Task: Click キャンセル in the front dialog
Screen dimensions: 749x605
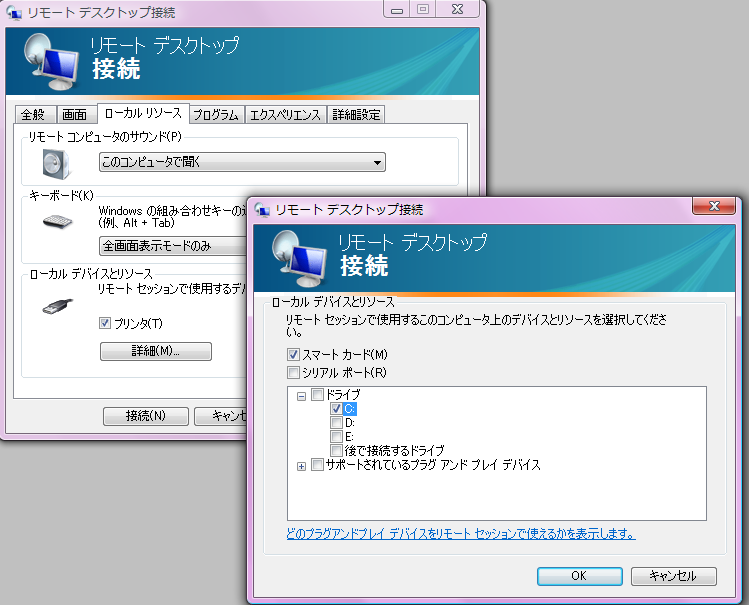Action: click(674, 576)
